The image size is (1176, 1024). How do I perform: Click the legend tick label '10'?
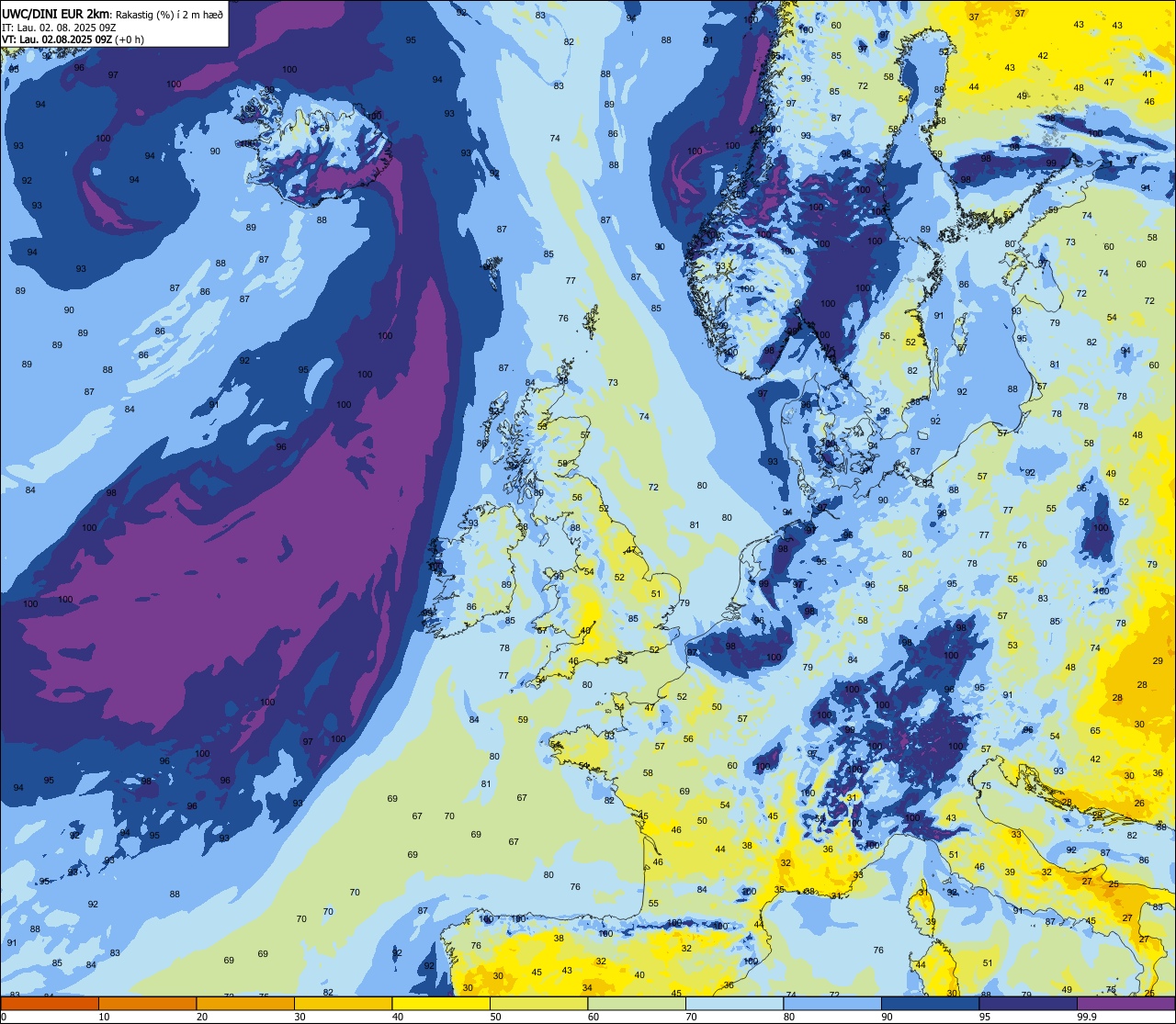(104, 1017)
